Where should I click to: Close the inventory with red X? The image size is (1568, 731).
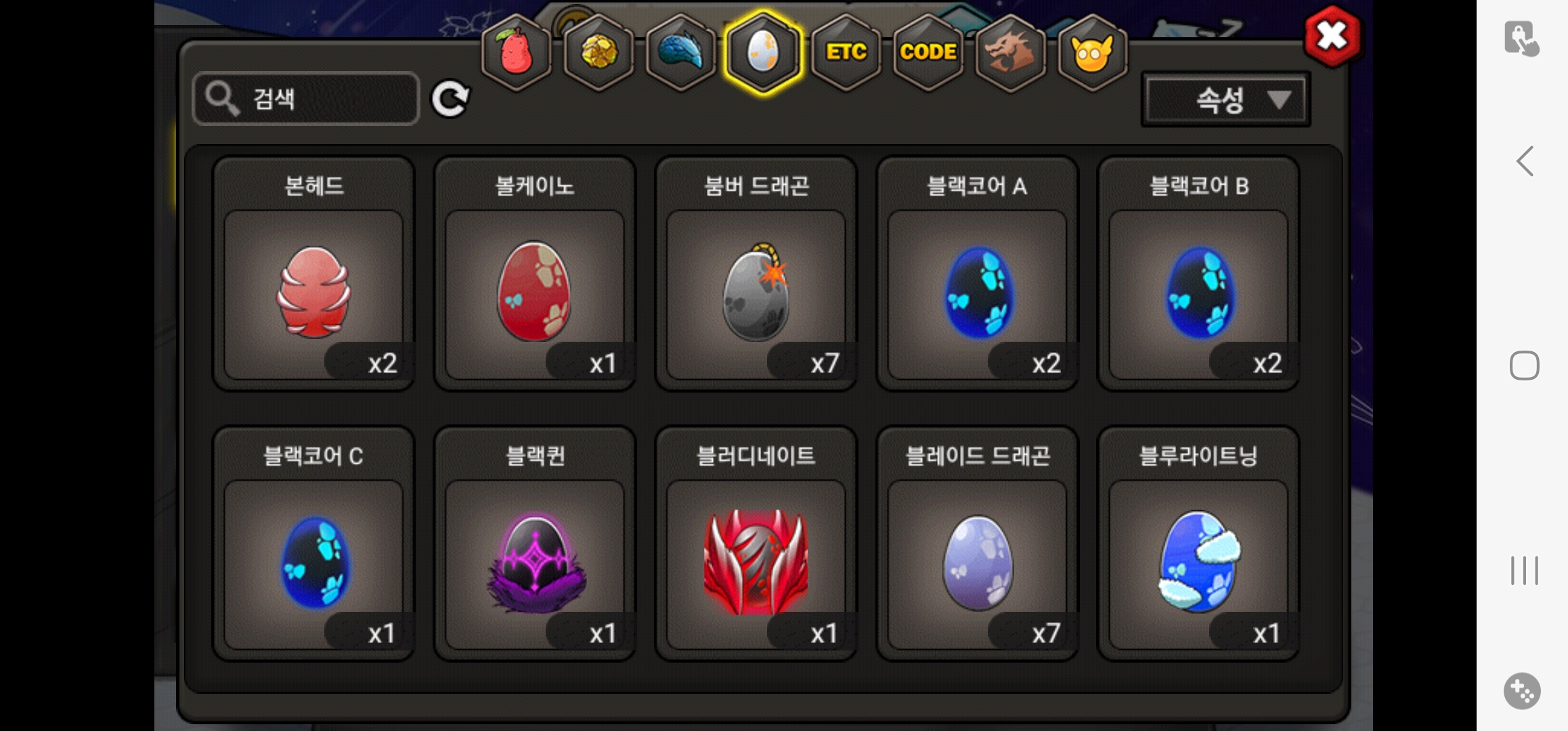[1332, 36]
